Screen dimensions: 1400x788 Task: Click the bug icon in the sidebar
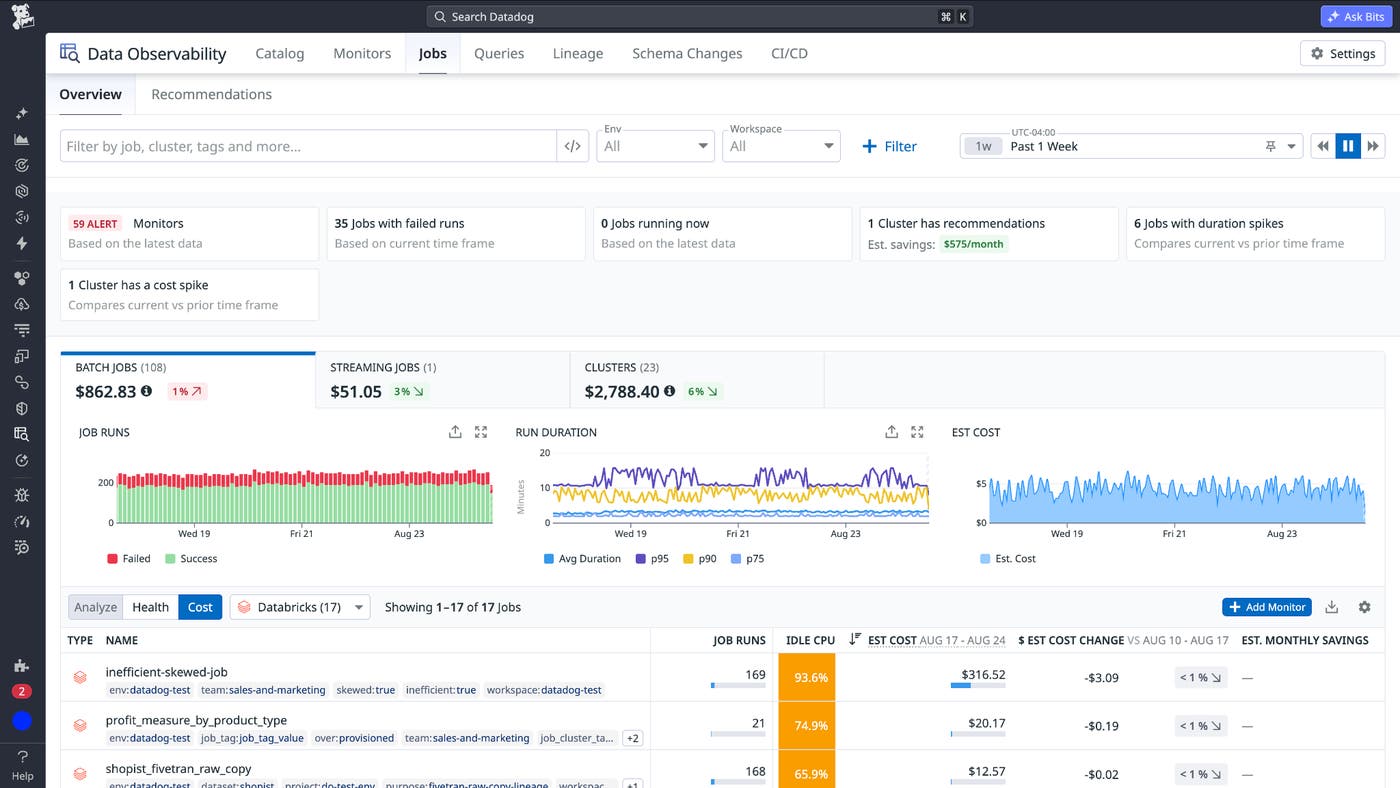coord(22,495)
